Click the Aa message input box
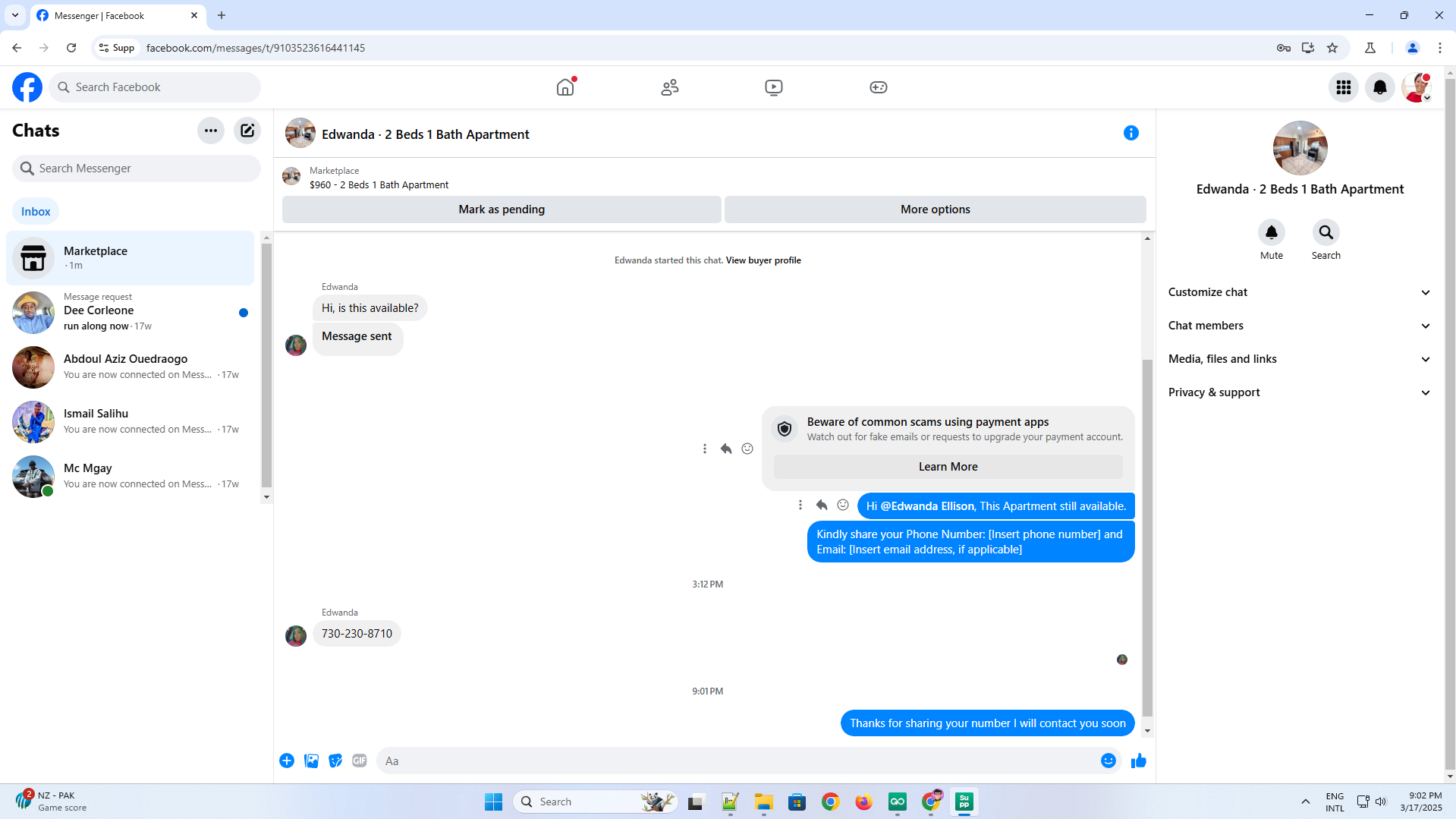Viewport: 1456px width, 819px height. [737, 761]
